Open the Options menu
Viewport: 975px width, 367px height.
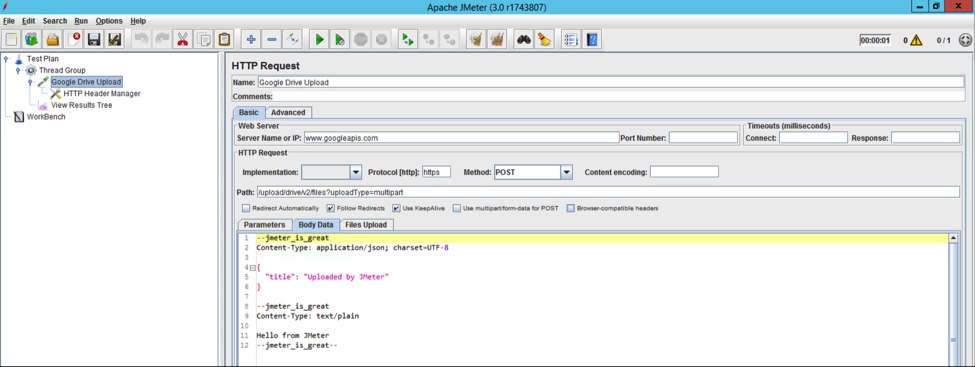[x=109, y=21]
